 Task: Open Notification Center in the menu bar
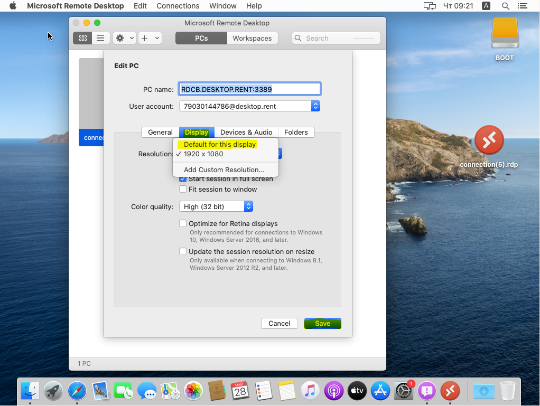522,6
